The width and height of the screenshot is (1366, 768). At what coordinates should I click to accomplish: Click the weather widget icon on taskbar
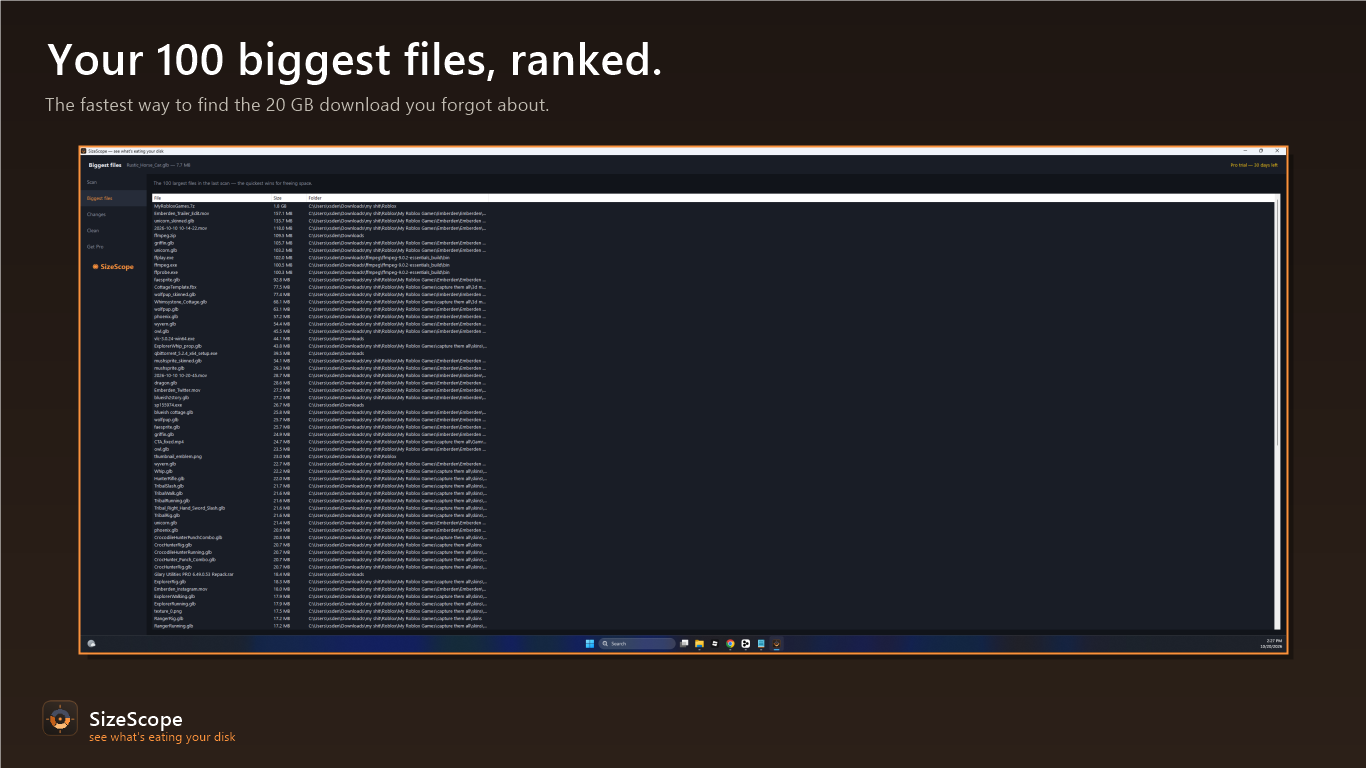pyautogui.click(x=91, y=643)
